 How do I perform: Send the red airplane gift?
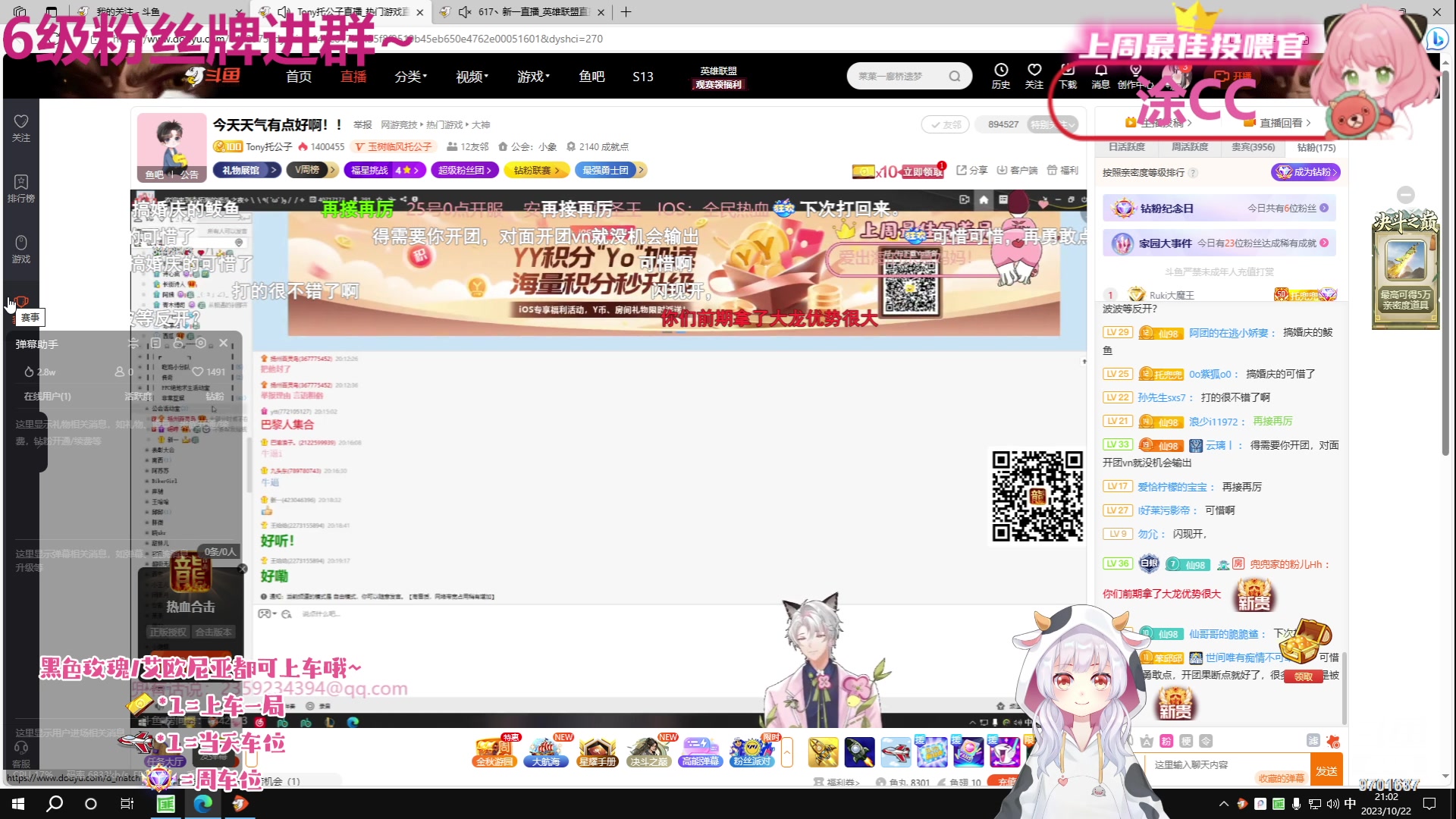896,752
